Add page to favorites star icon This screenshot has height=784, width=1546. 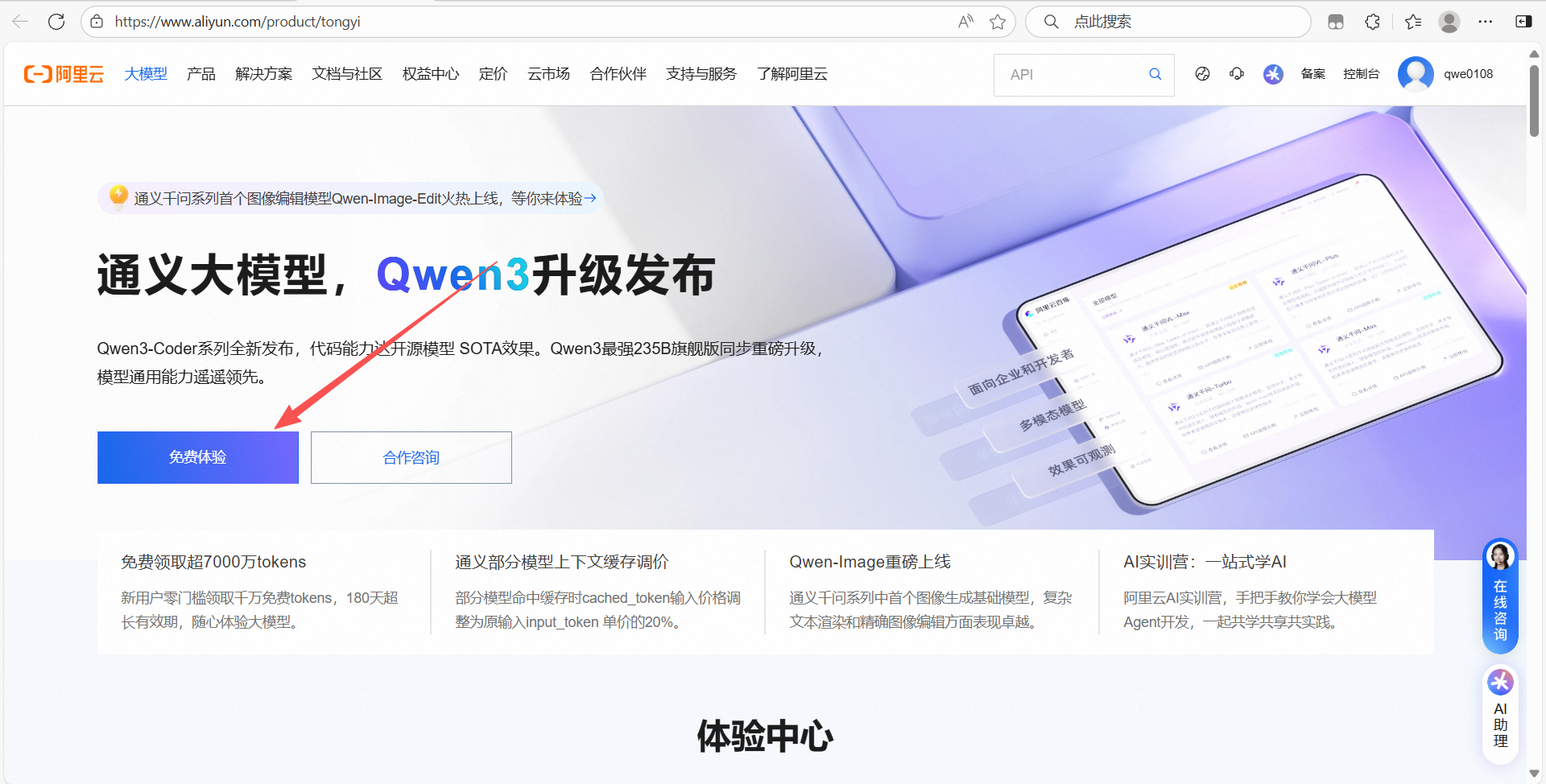coord(998,22)
